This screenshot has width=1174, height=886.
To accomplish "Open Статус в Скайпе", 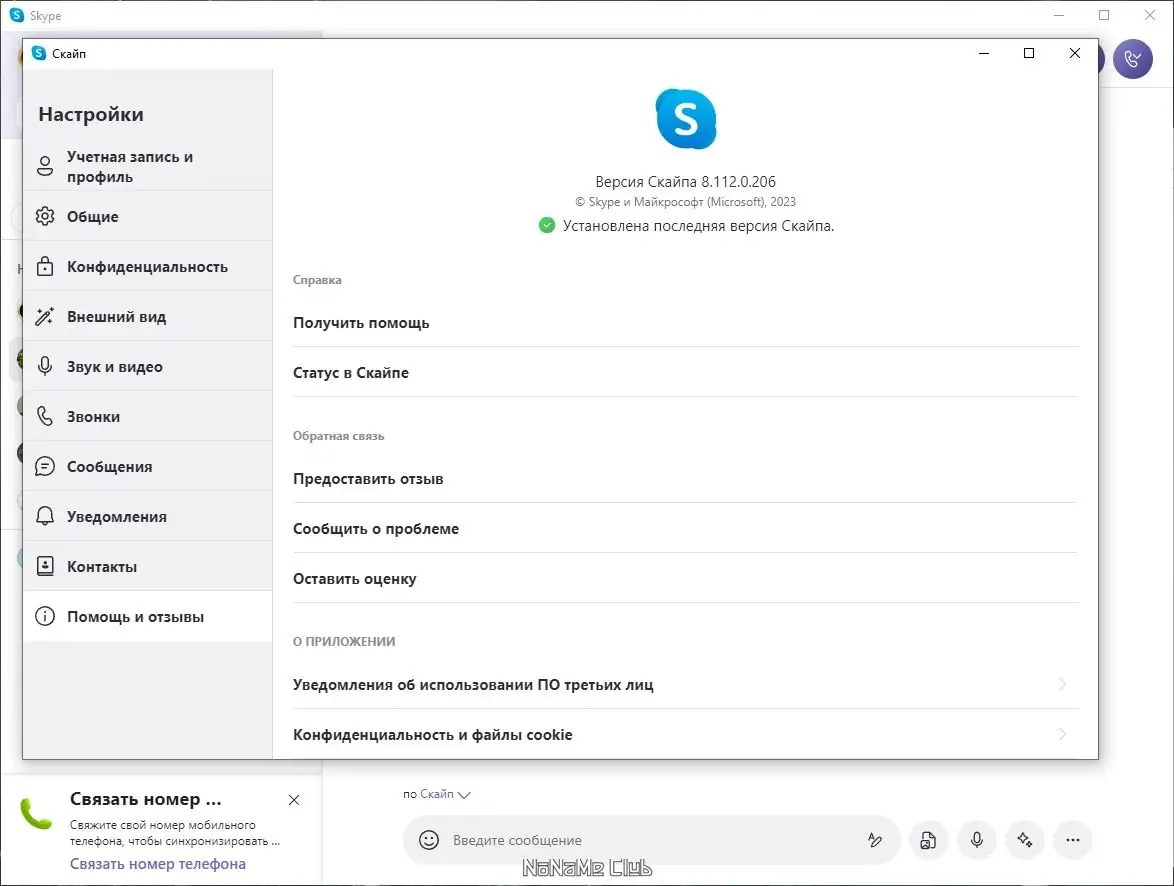I will pyautogui.click(x=686, y=372).
